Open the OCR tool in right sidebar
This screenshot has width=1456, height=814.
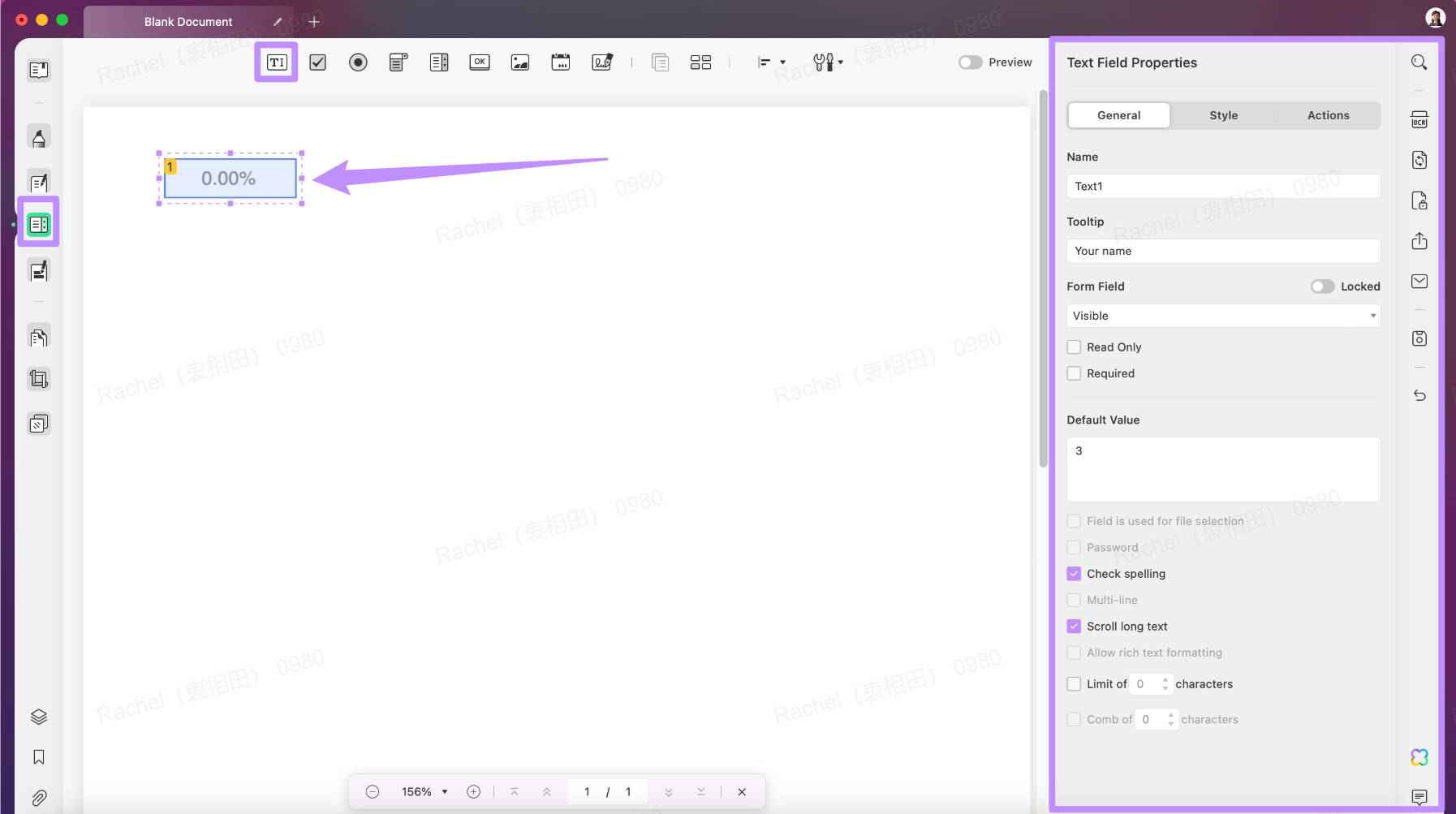coord(1419,119)
